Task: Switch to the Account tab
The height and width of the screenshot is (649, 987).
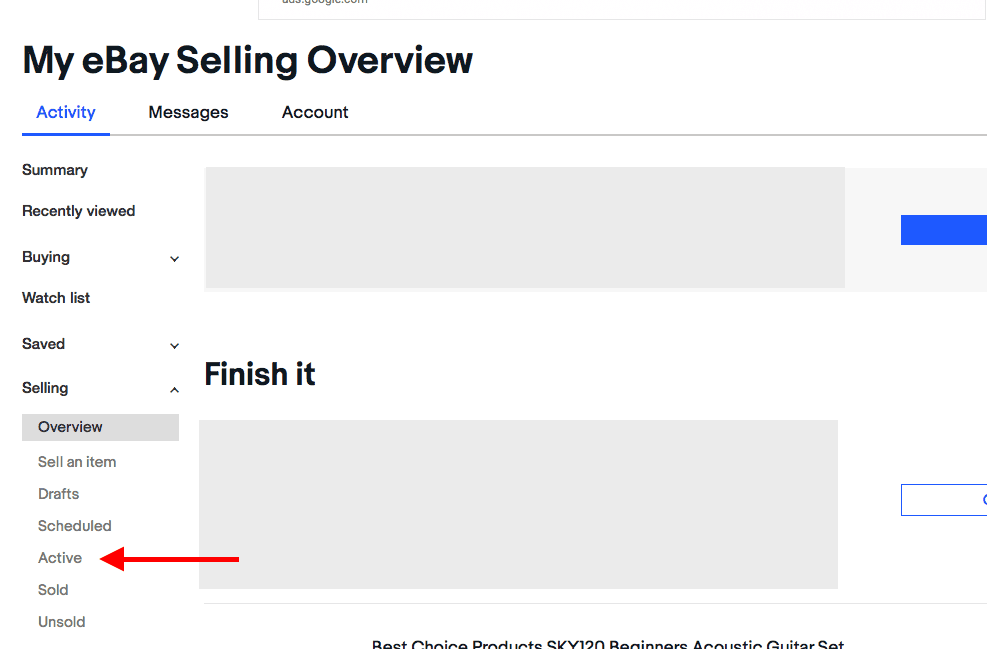Action: 314,112
